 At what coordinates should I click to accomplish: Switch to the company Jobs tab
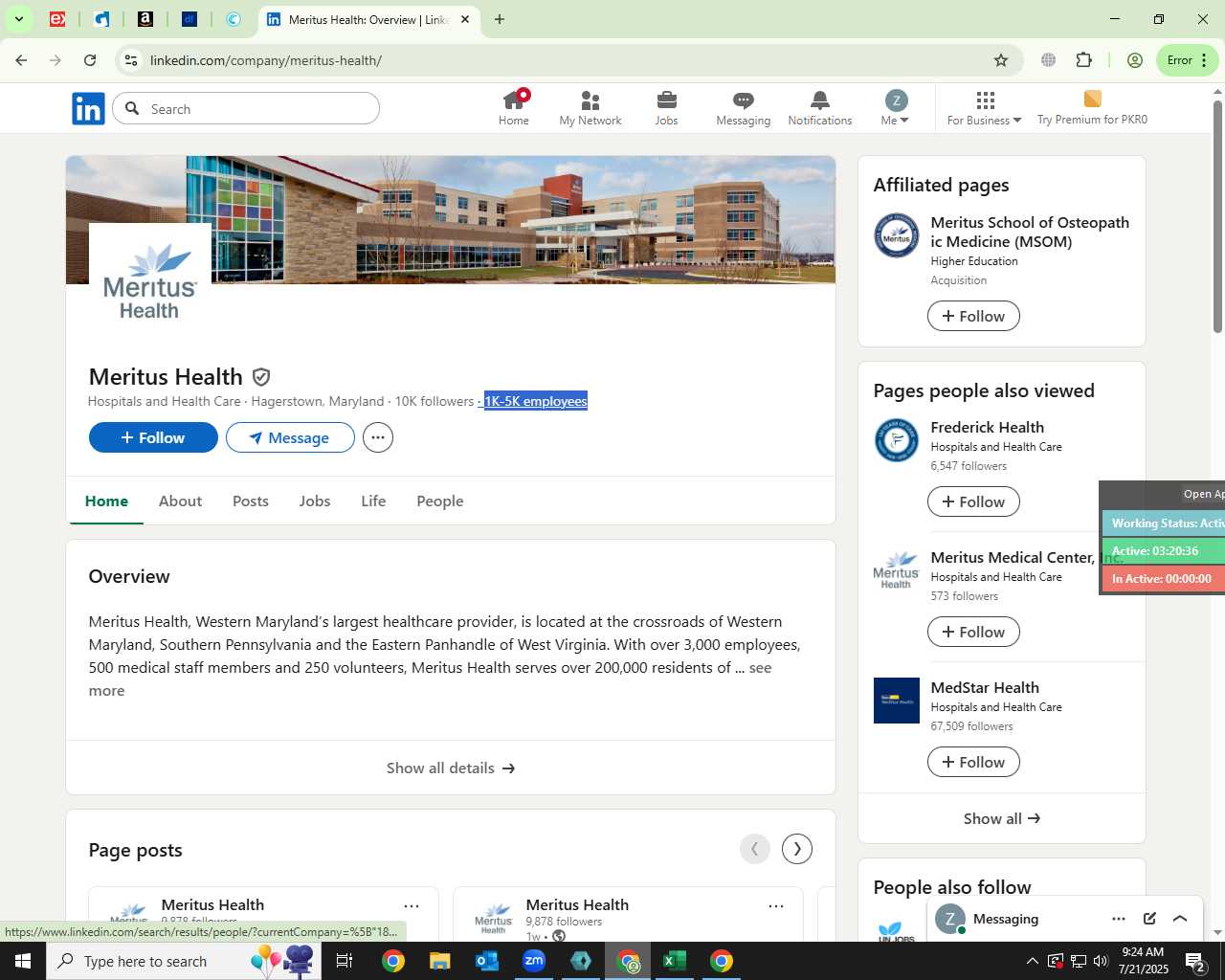click(x=315, y=501)
